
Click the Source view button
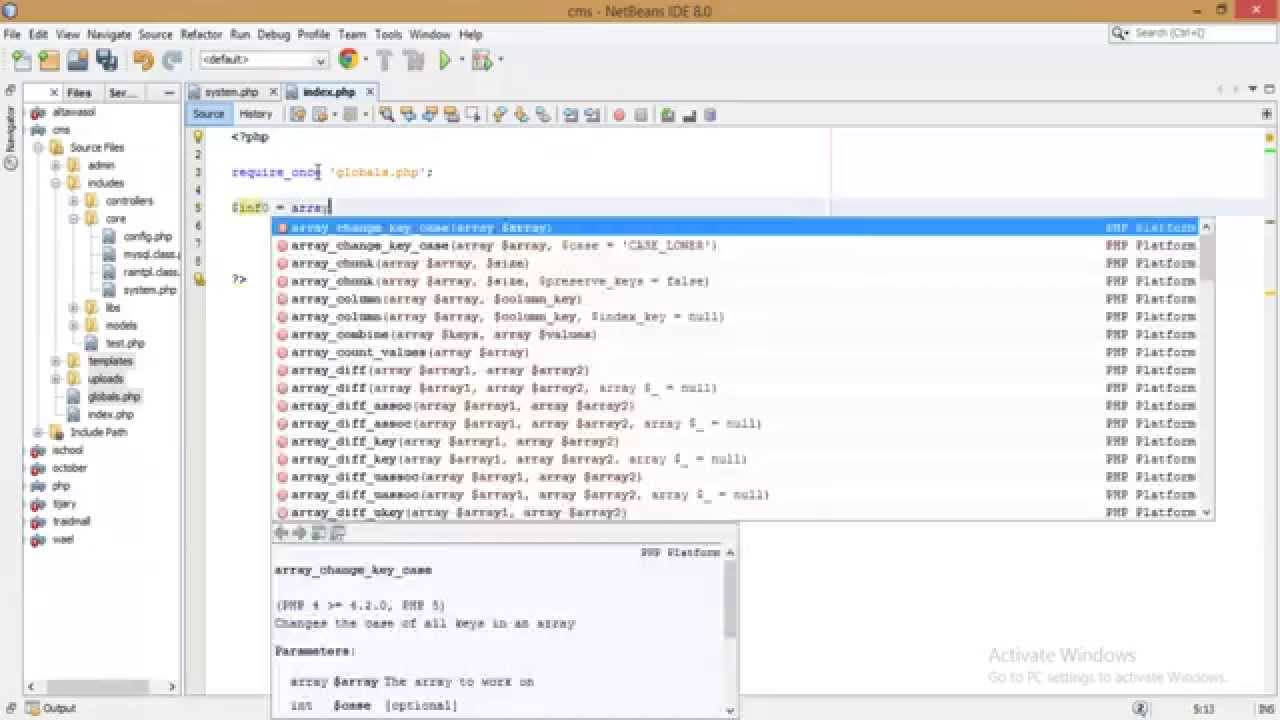point(209,114)
